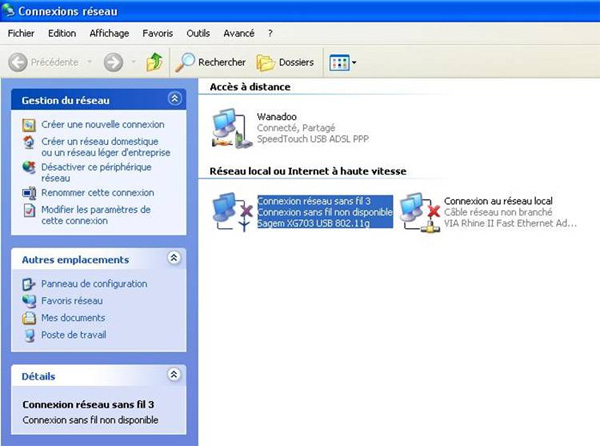600x446 pixels.
Task: Click the Mes documents icon
Action: (29, 318)
